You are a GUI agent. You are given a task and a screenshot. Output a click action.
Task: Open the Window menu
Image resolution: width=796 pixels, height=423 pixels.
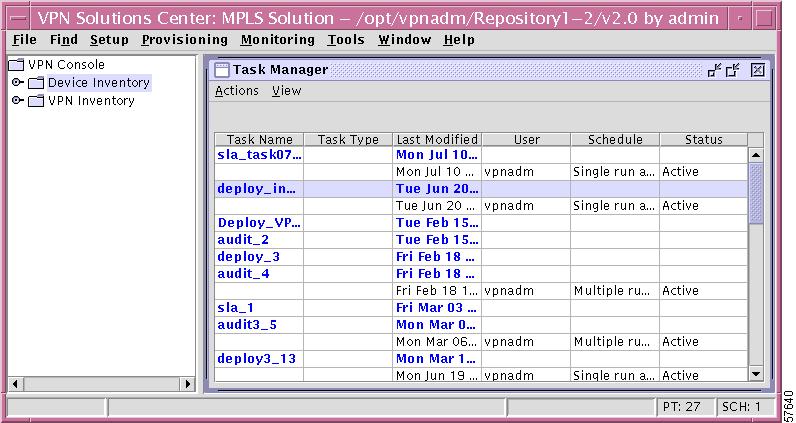tap(404, 40)
